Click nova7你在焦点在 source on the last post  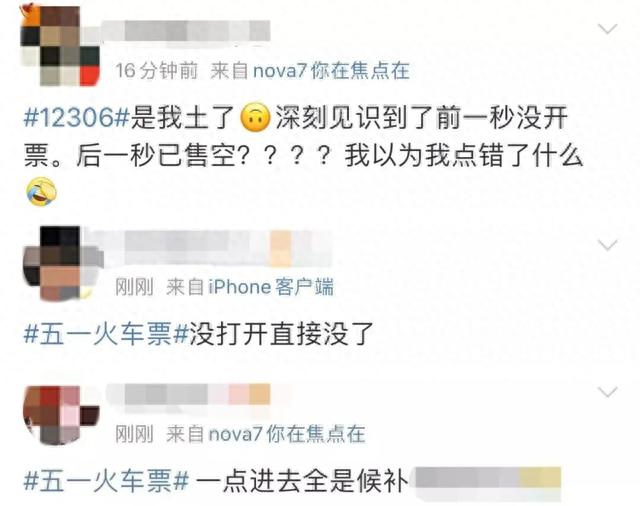[287, 434]
